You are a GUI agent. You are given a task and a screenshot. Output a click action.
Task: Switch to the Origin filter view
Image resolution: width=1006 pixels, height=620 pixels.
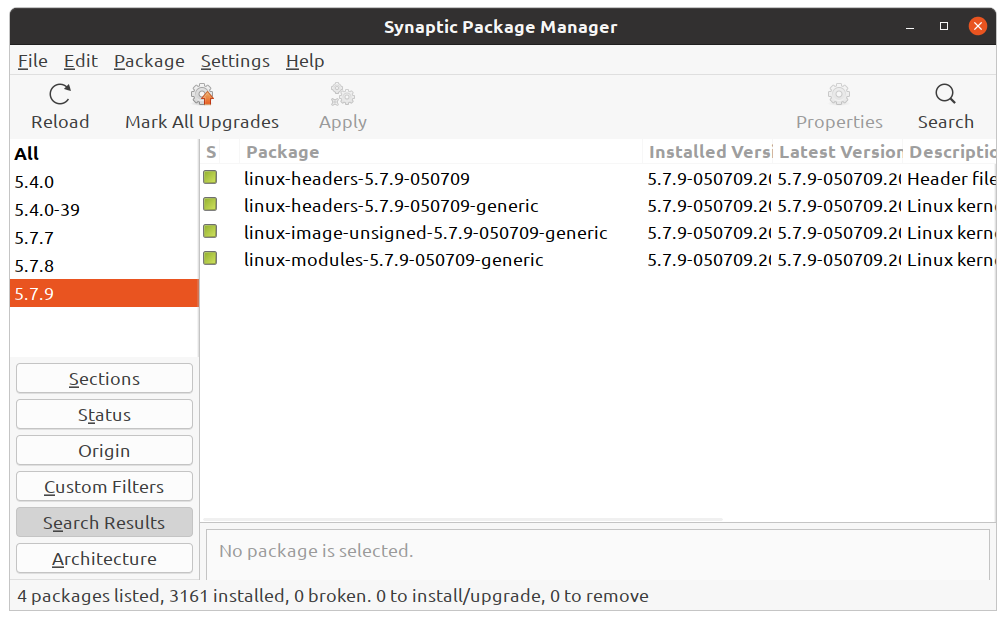(x=105, y=451)
